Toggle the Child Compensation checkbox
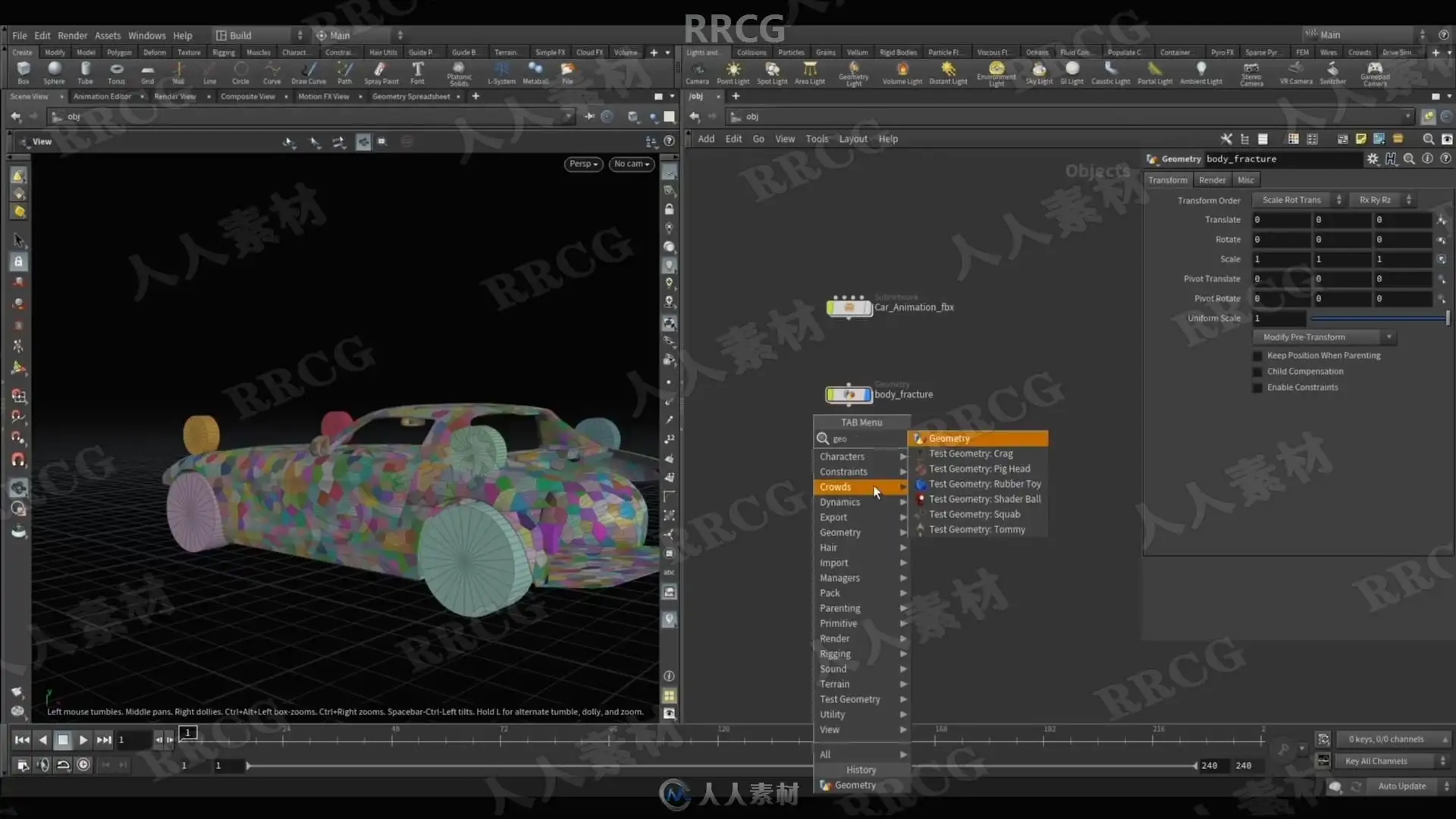The width and height of the screenshot is (1456, 819). [1258, 372]
